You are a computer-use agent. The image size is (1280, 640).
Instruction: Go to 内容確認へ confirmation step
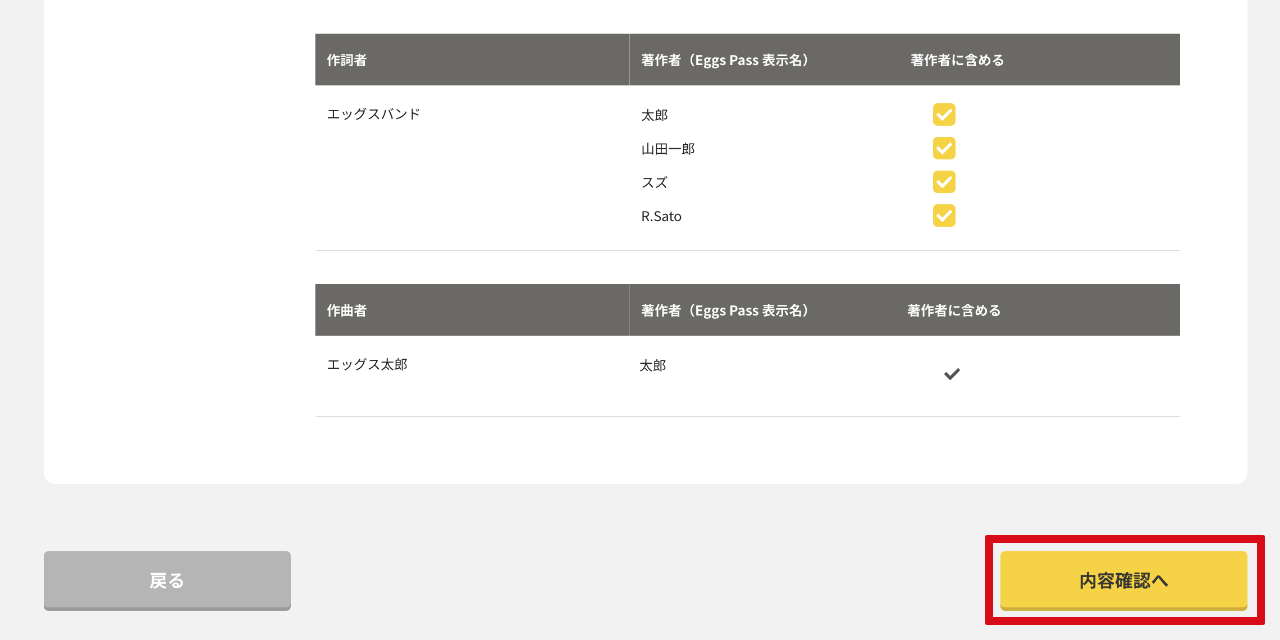tap(1124, 580)
